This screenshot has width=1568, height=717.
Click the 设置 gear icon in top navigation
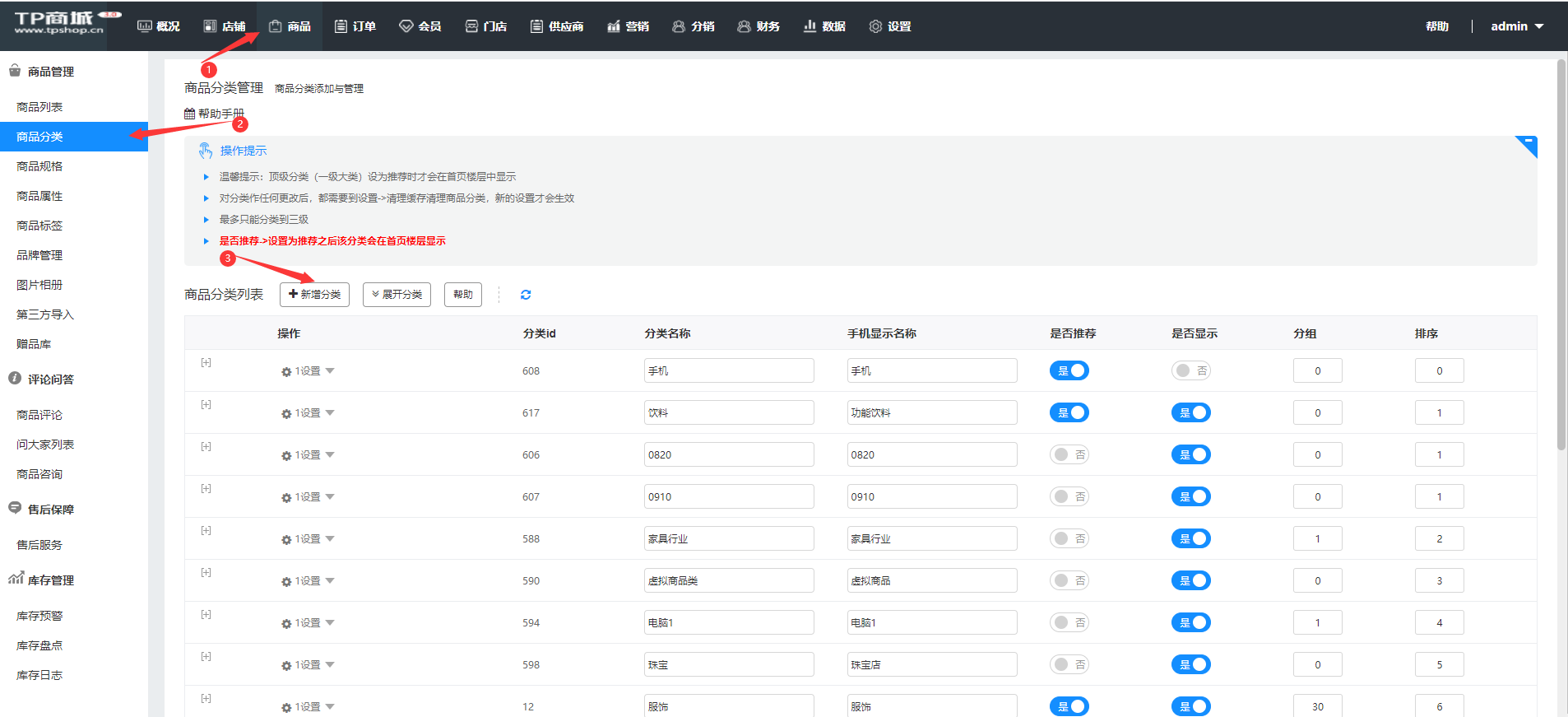point(875,26)
